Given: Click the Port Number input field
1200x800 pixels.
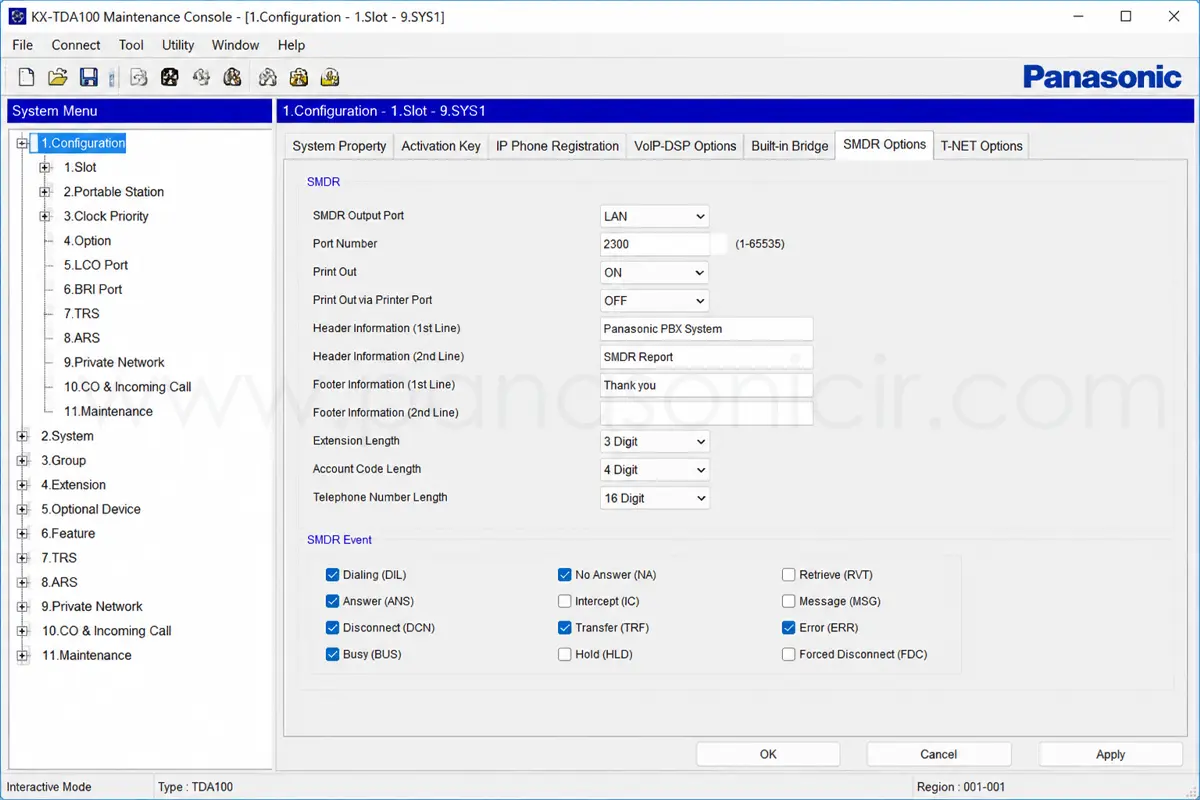Looking at the screenshot, I should (x=664, y=244).
